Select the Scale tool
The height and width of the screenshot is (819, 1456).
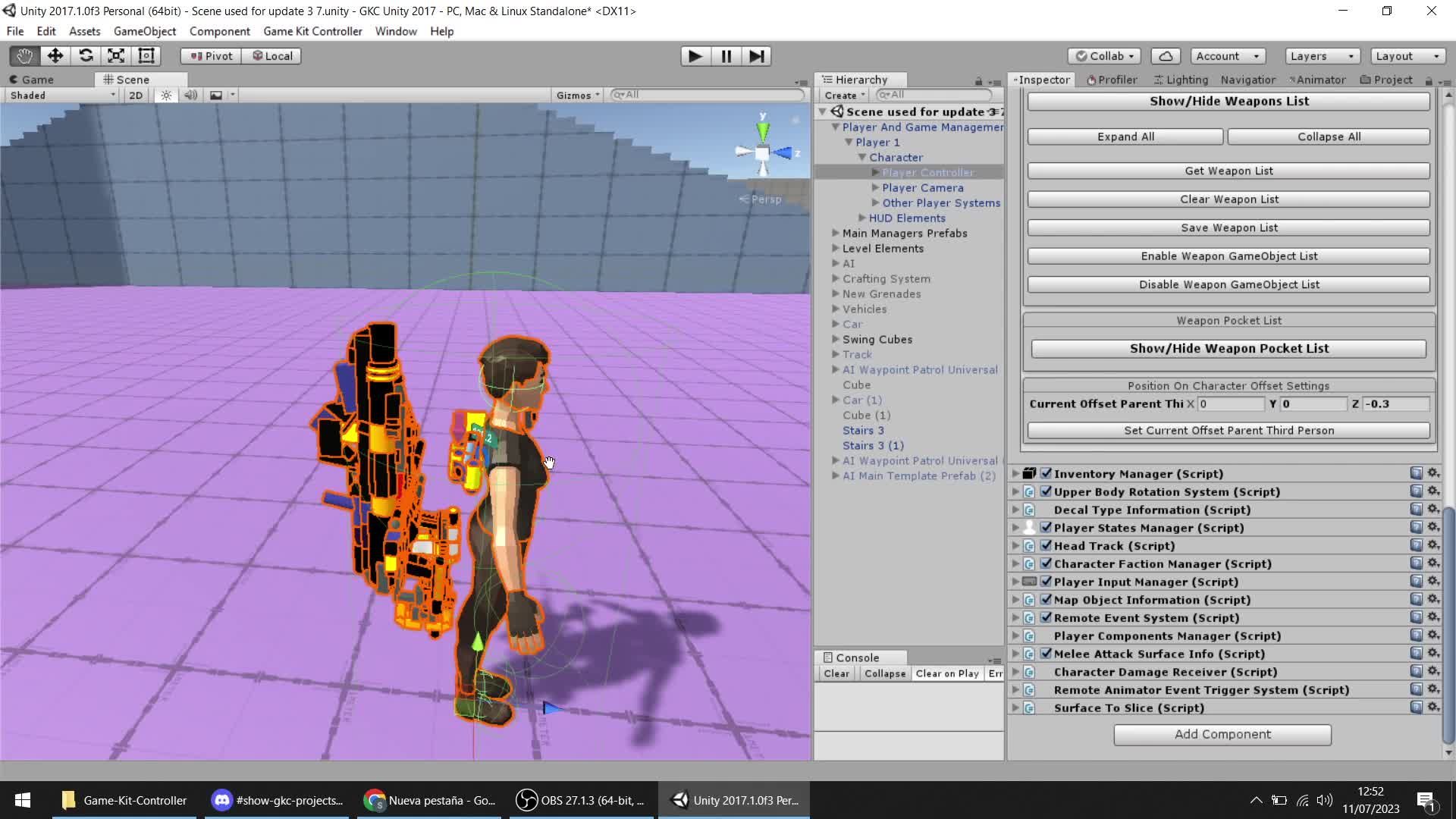pyautogui.click(x=116, y=56)
